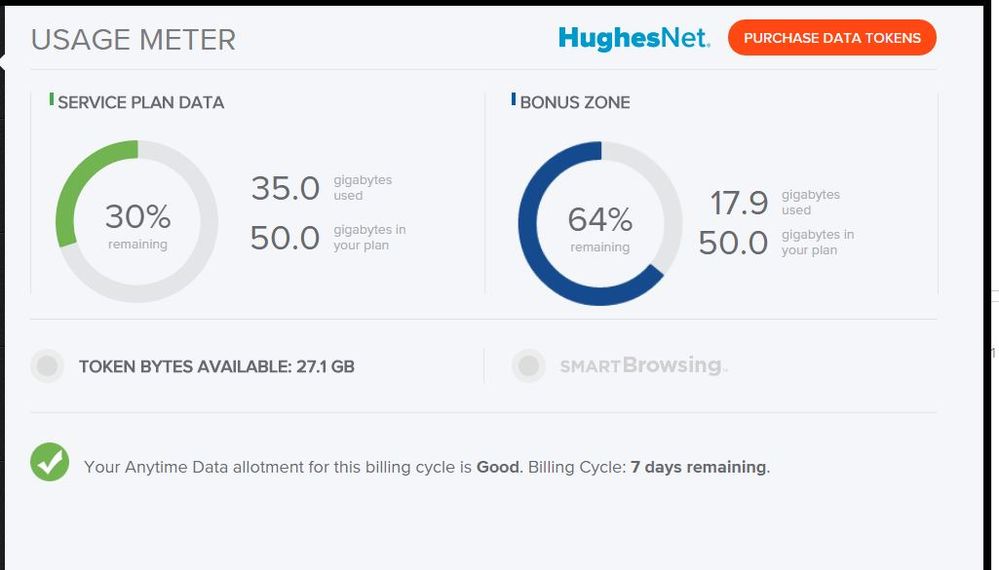
Task: Click the blue marker beside Bonus Zone
Action: click(x=514, y=100)
